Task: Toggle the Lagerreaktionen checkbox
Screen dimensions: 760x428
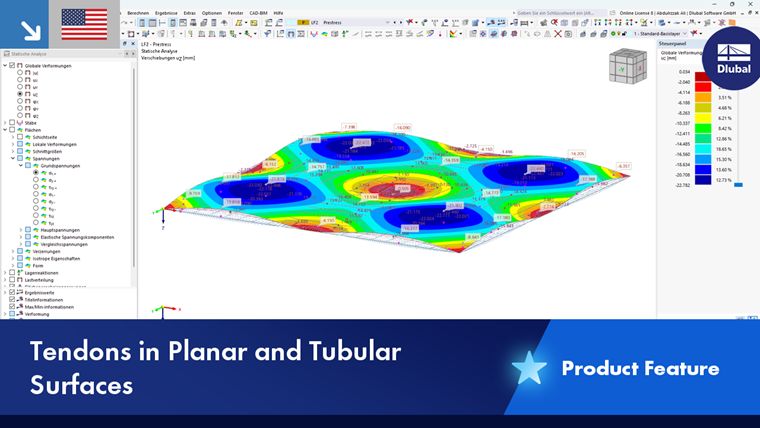Action: [12, 273]
